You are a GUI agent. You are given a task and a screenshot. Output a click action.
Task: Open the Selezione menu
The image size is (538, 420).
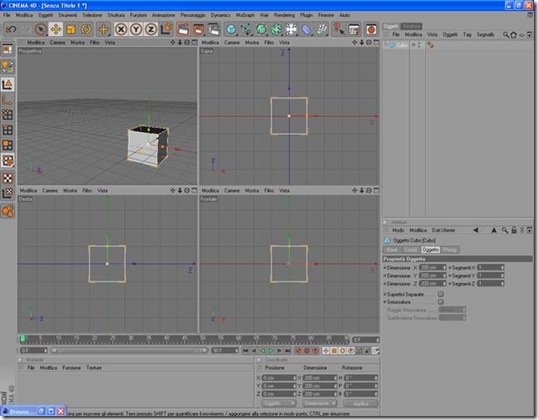(92, 15)
